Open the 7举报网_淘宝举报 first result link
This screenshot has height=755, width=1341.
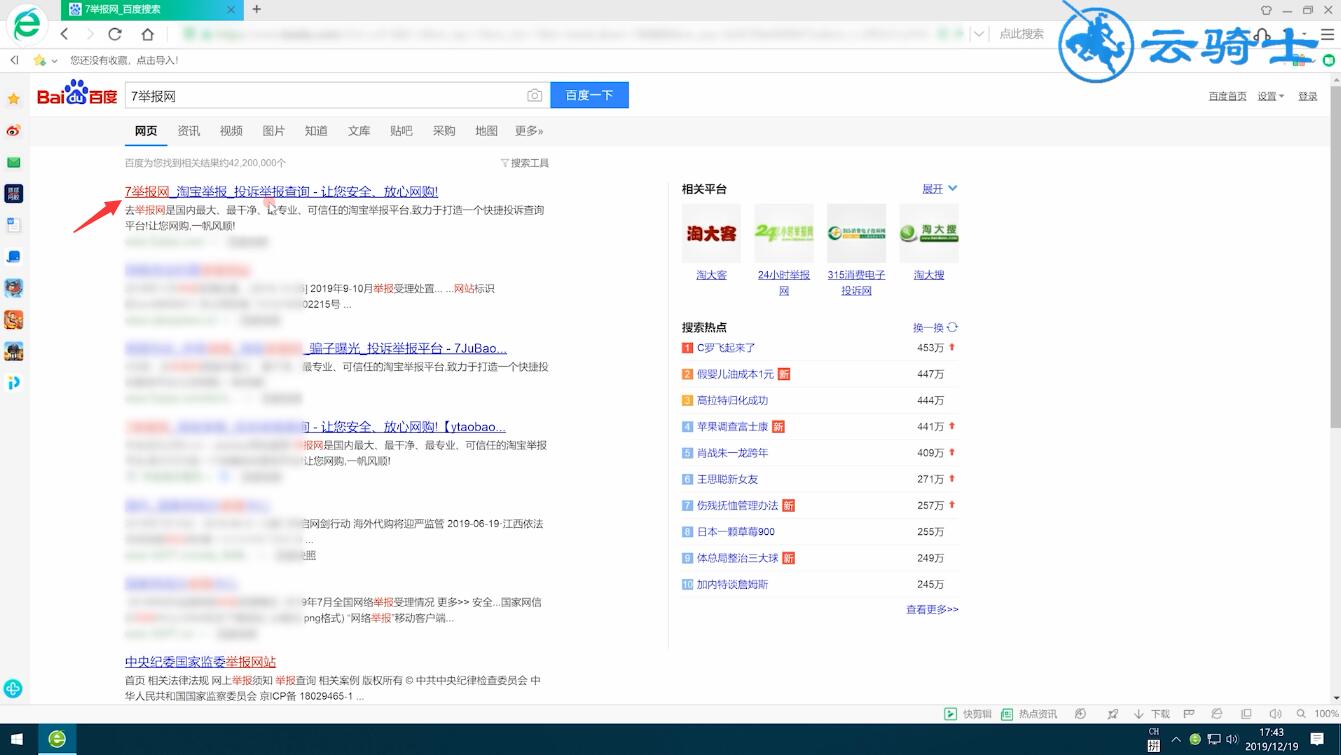tap(281, 191)
